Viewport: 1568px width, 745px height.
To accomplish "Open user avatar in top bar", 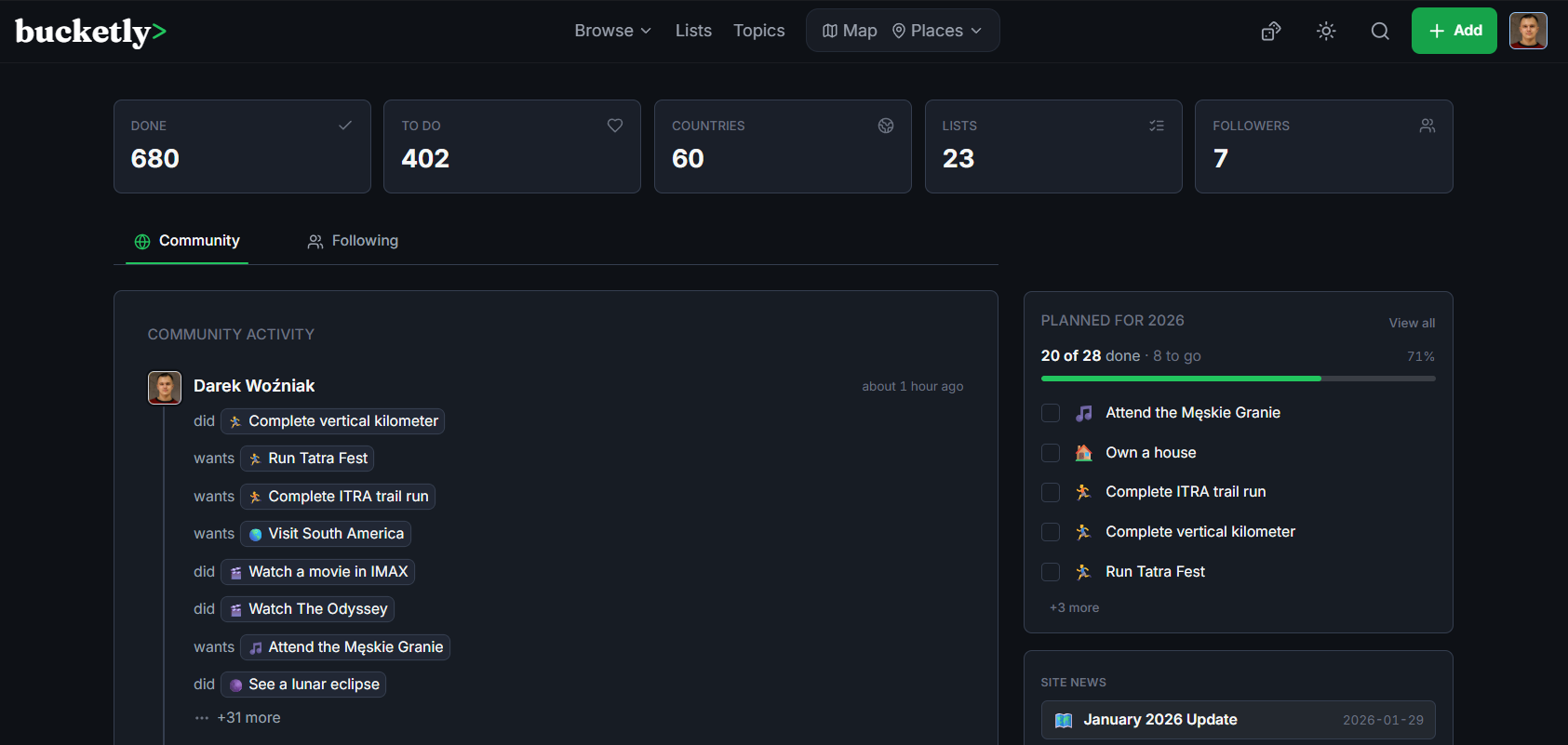I will click(x=1528, y=31).
